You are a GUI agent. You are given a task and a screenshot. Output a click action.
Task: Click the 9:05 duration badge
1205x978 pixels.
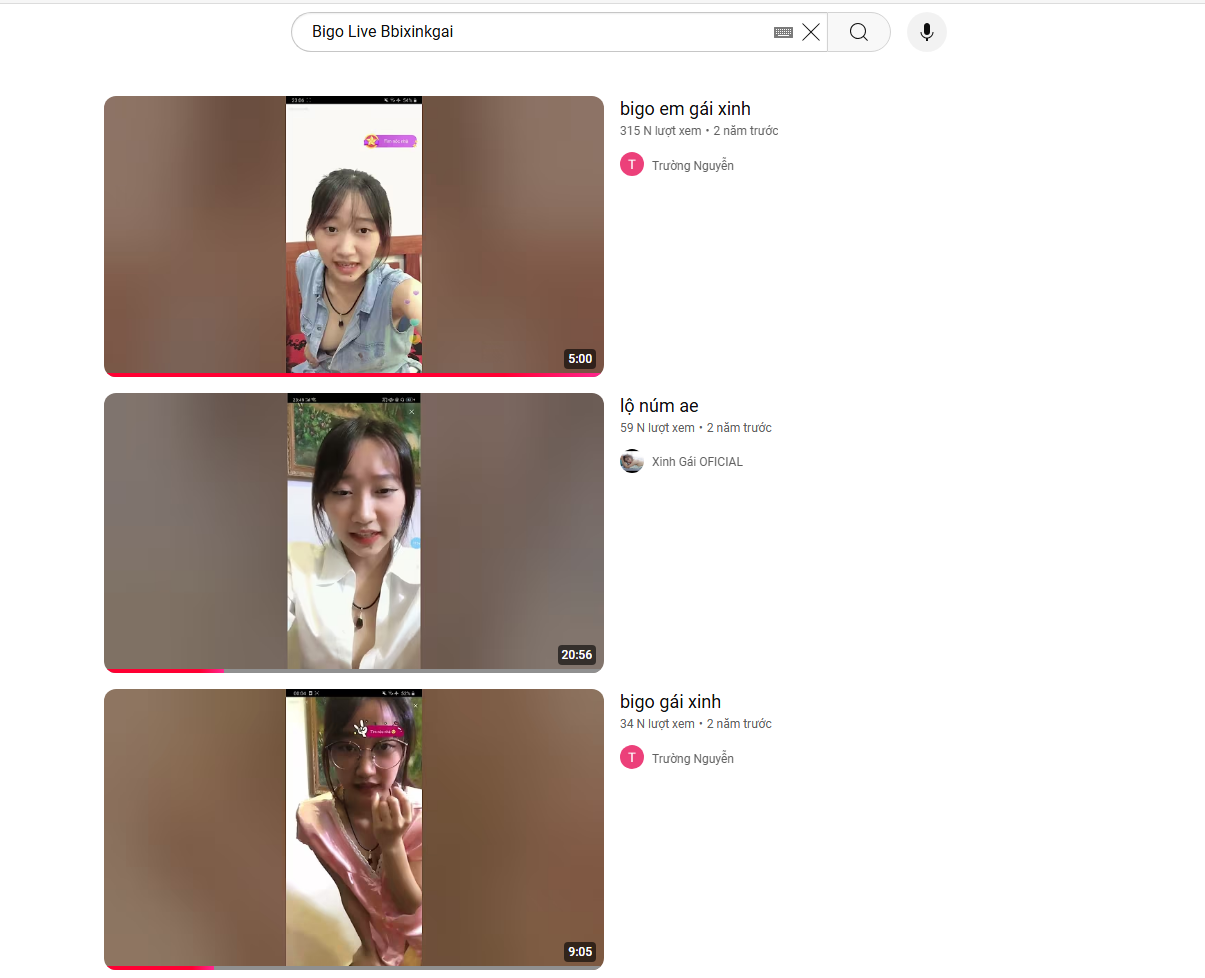coord(579,952)
